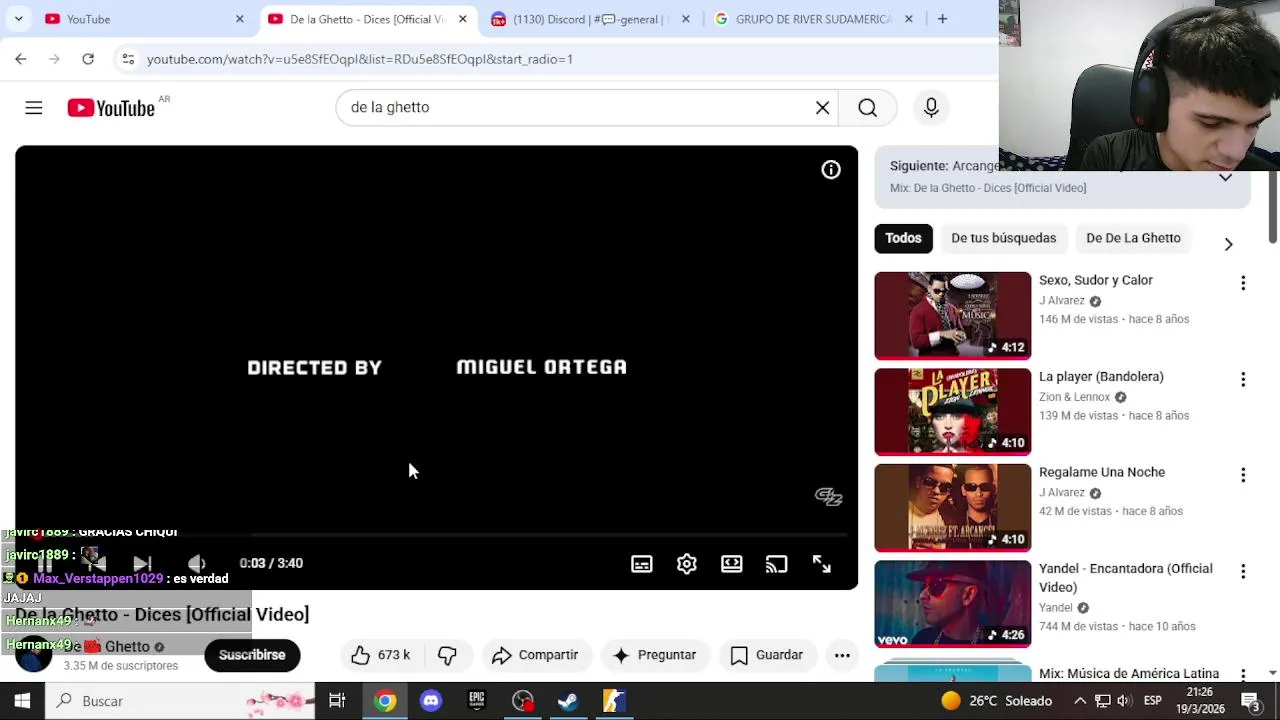Click the taskbar Buscar search box
Image resolution: width=1280 pixels, height=720 pixels.
[x=180, y=701]
